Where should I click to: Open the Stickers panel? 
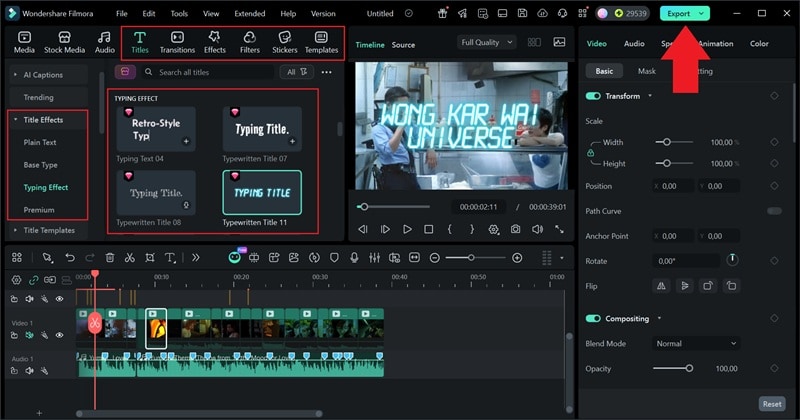click(284, 42)
